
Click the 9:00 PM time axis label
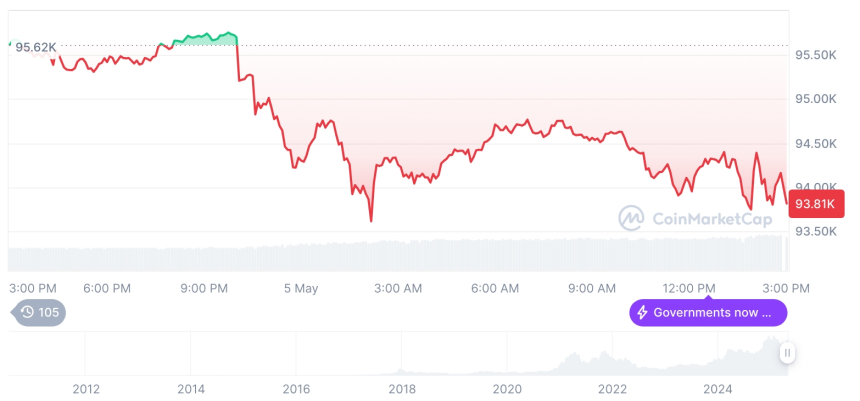coord(204,288)
